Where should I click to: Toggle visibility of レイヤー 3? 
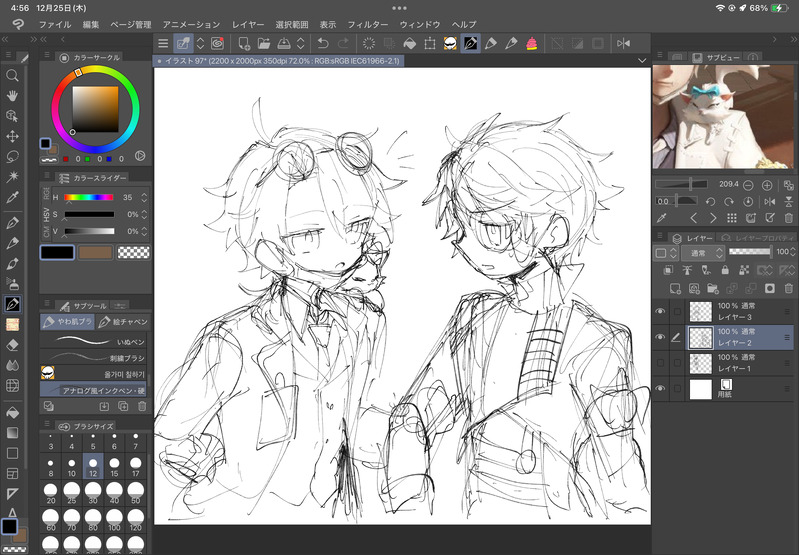[x=660, y=311]
